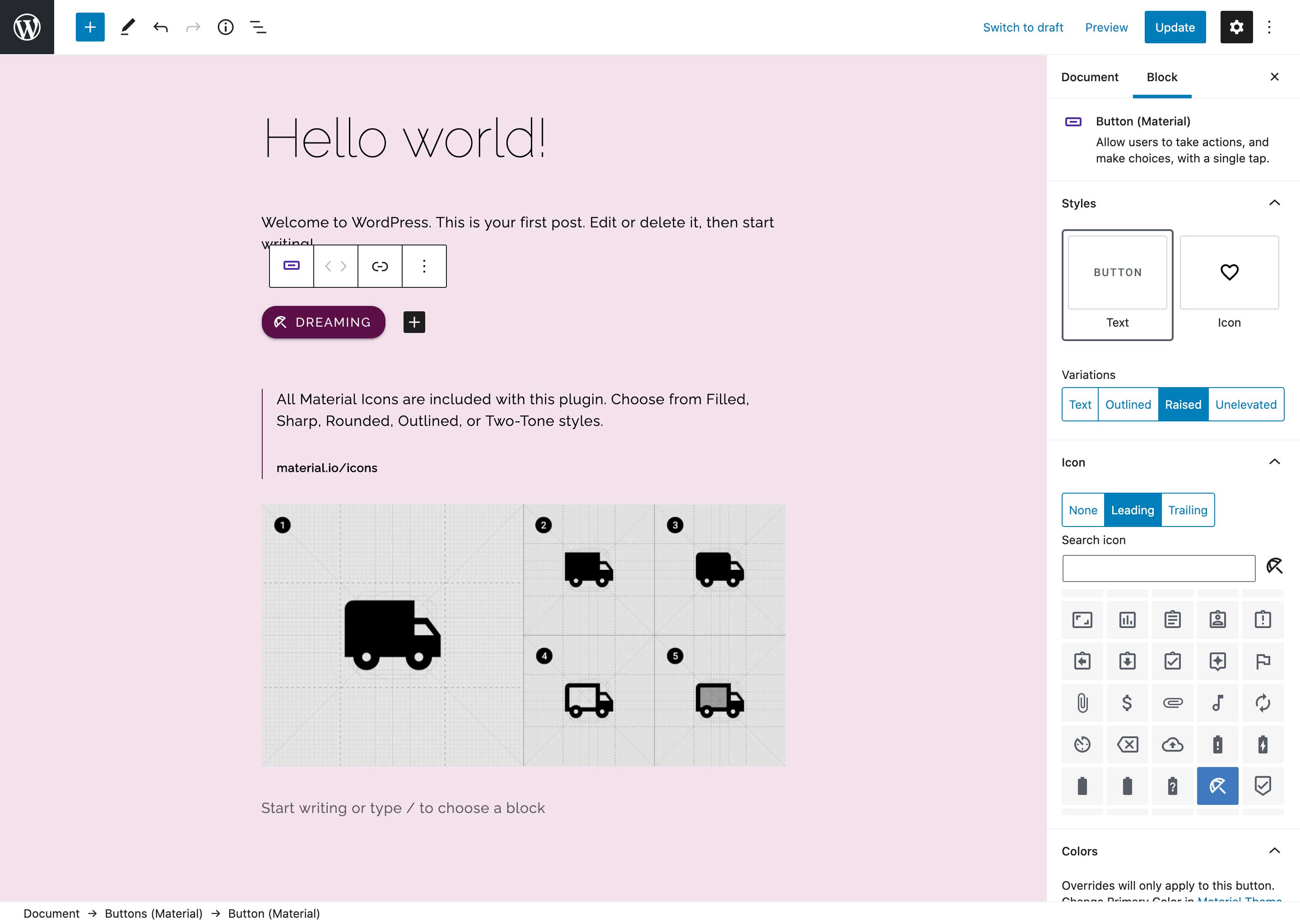The height and width of the screenshot is (924, 1300).
Task: Click the purple DREAMING button
Action: (x=323, y=322)
